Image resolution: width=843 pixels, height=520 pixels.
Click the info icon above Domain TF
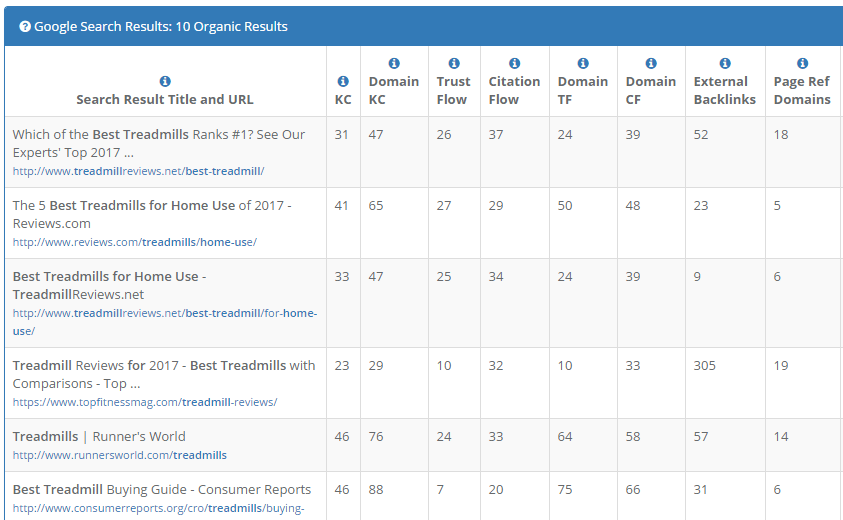pos(583,63)
